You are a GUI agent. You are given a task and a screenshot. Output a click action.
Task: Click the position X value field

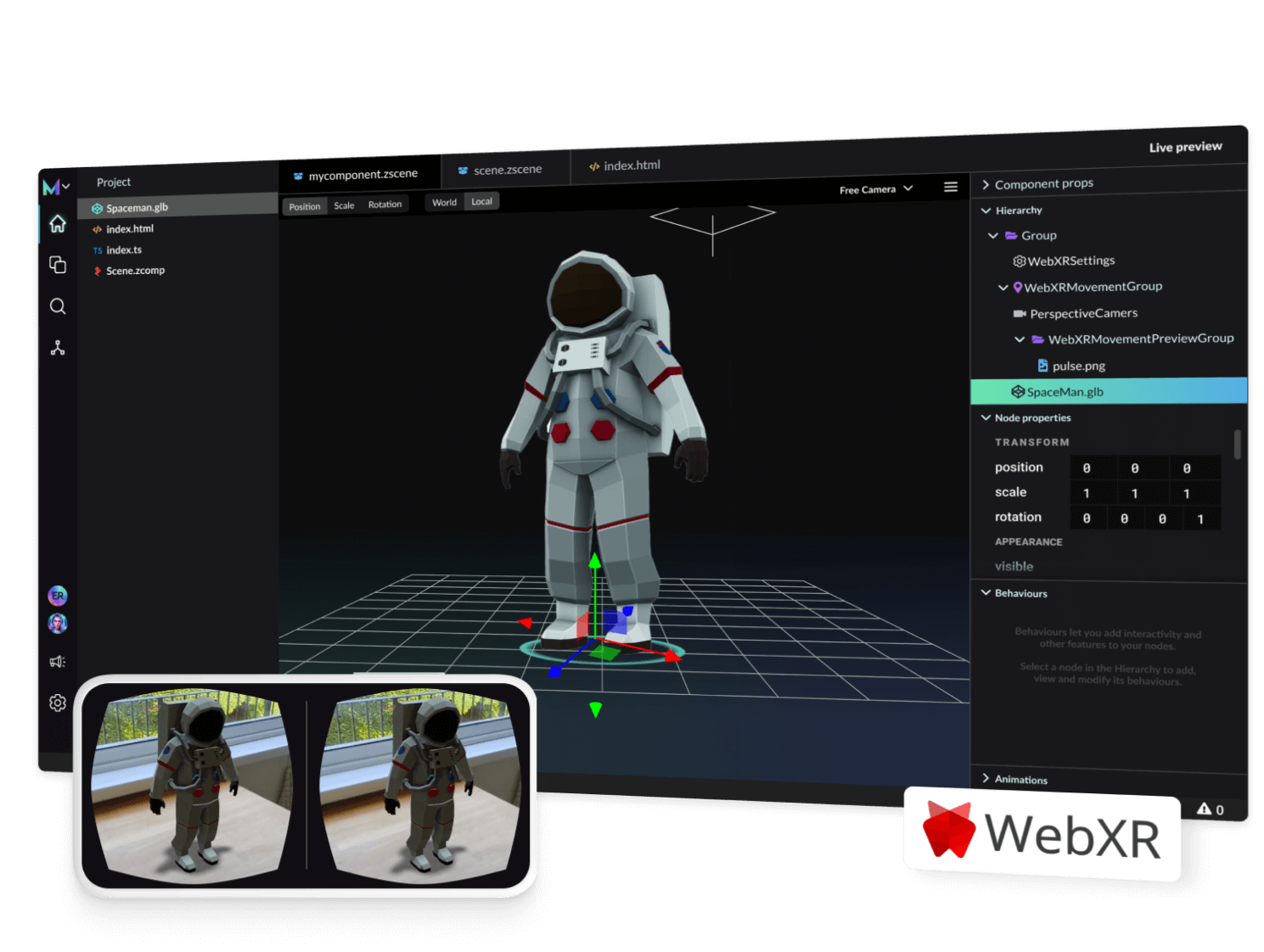click(x=1093, y=468)
